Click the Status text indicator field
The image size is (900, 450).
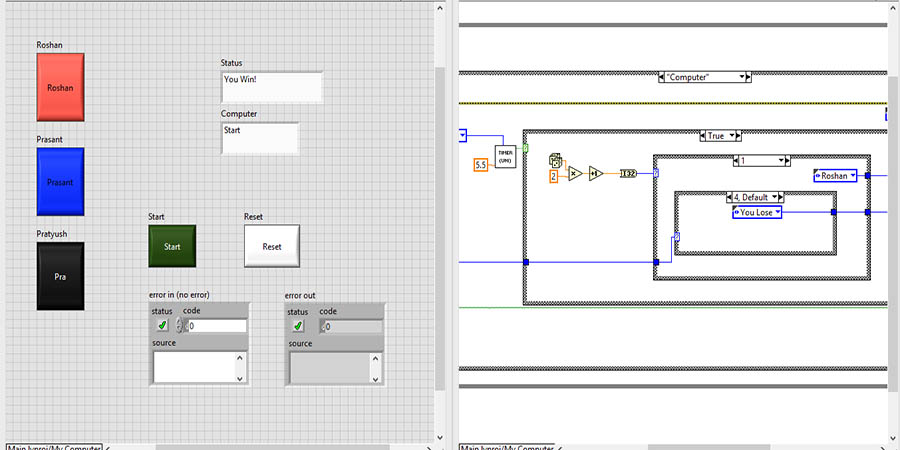[271, 86]
